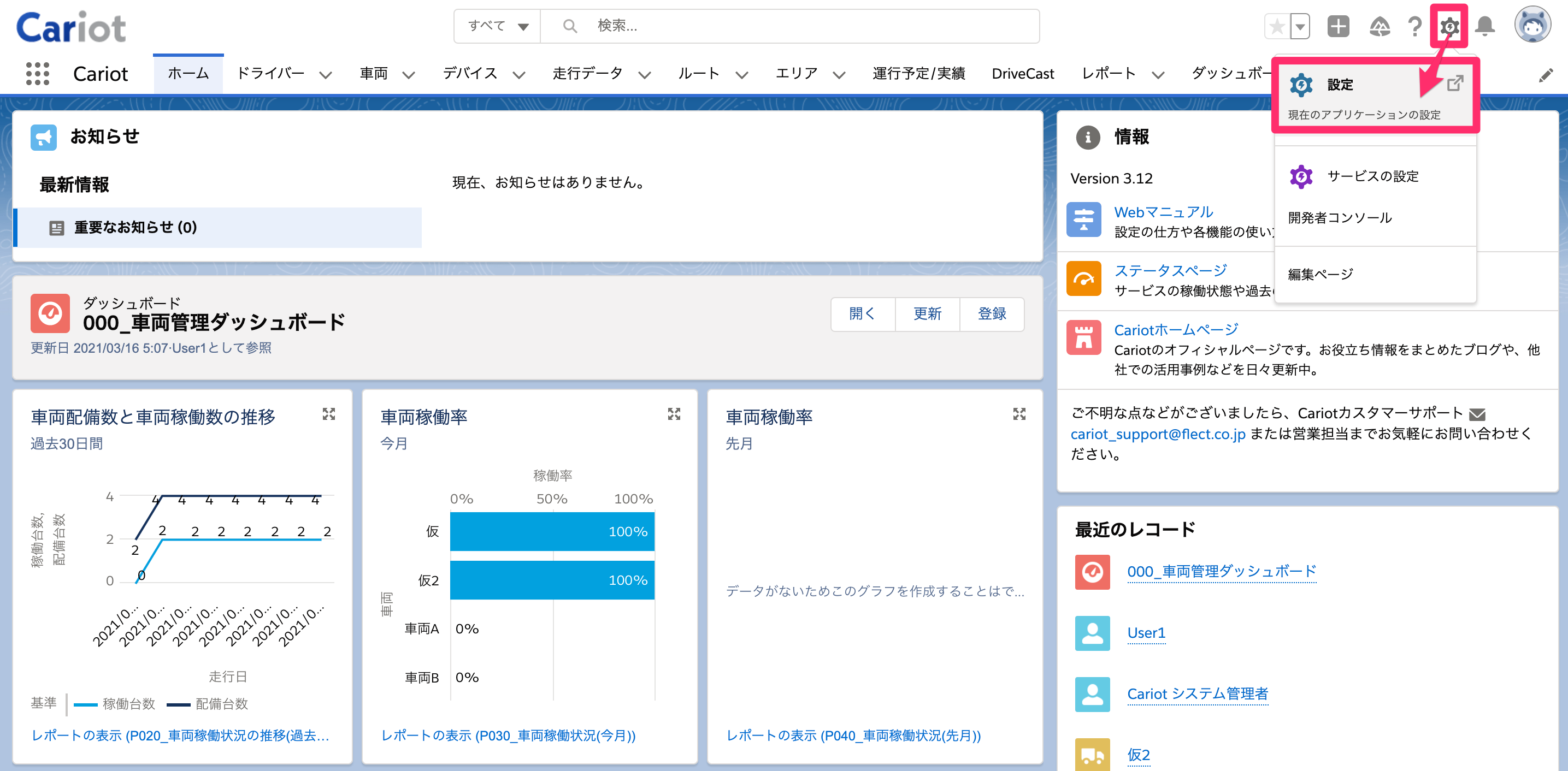Click the pencil edit navigation icon
Screen dimensions: 1568x771
coord(1546,75)
